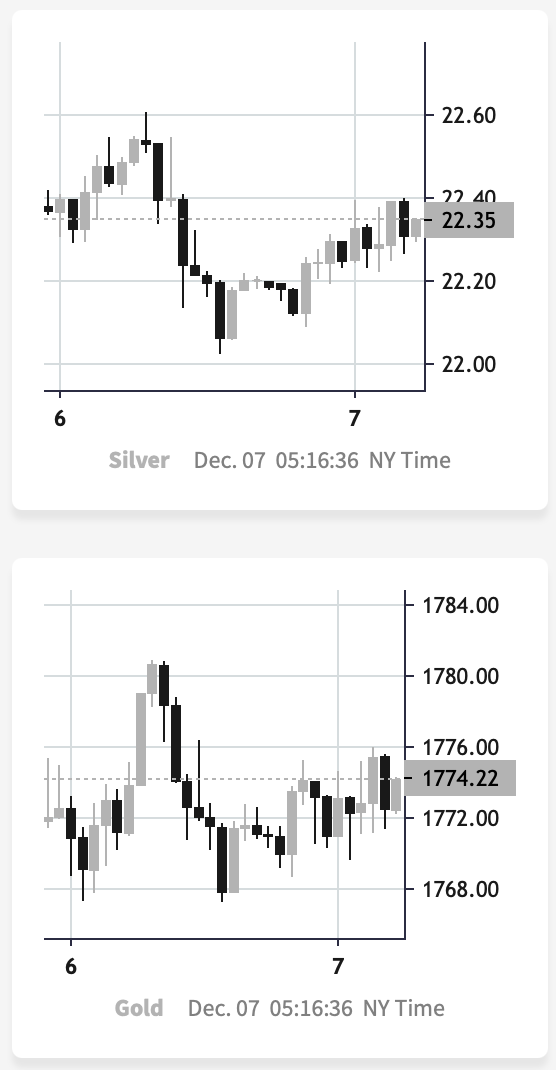Click the 1776.00 label on Gold axis
Viewport: 556px width, 1070px height.
(460, 747)
